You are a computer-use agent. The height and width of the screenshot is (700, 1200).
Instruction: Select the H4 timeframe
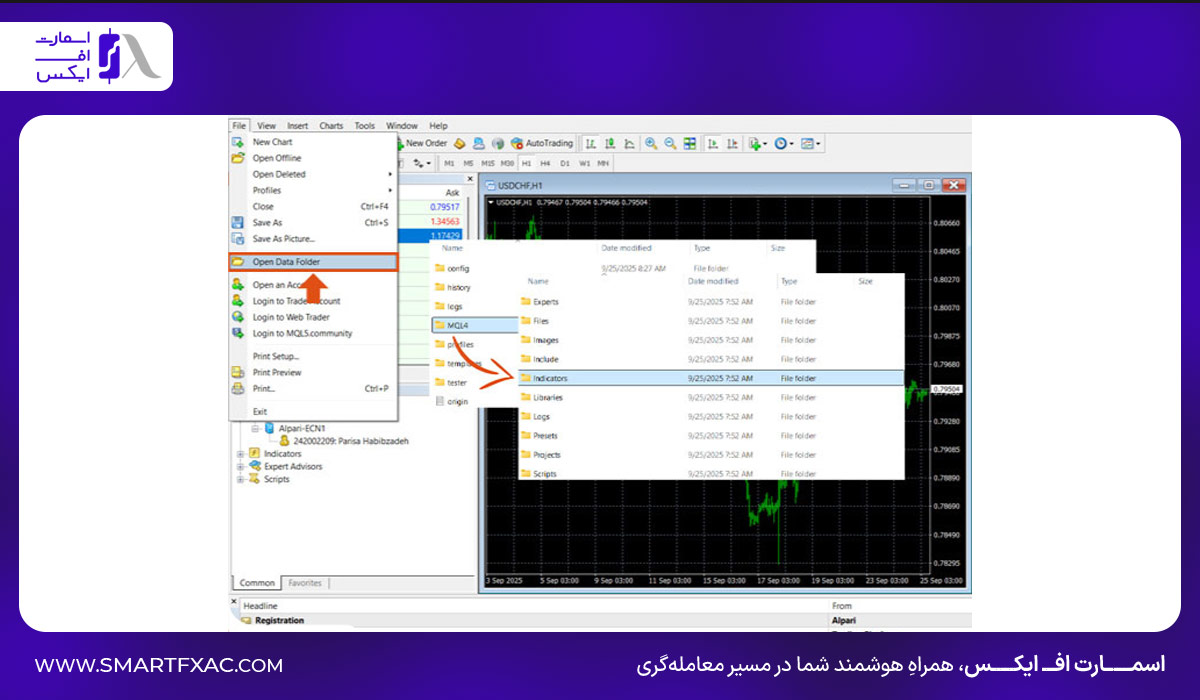coord(545,164)
